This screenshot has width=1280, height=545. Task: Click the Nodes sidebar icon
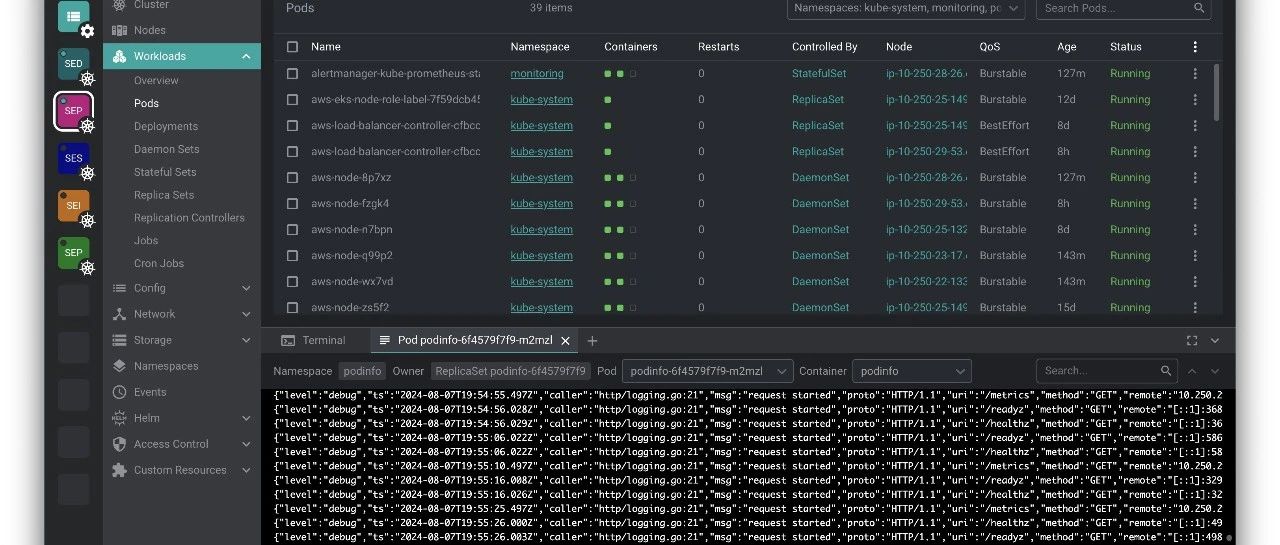point(120,30)
